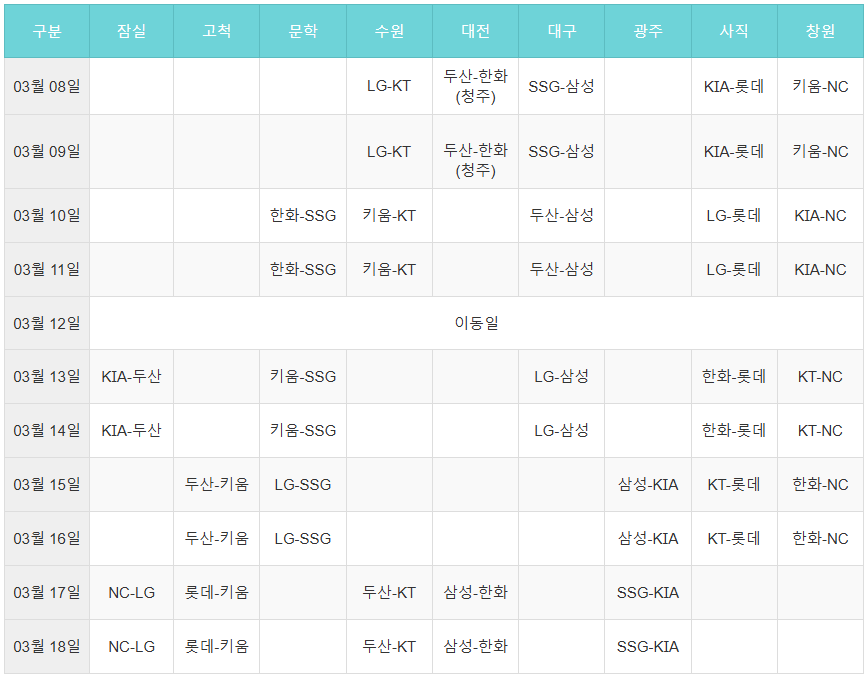Click the 문학 column header
This screenshot has height=677, width=867.
pyautogui.click(x=303, y=31)
